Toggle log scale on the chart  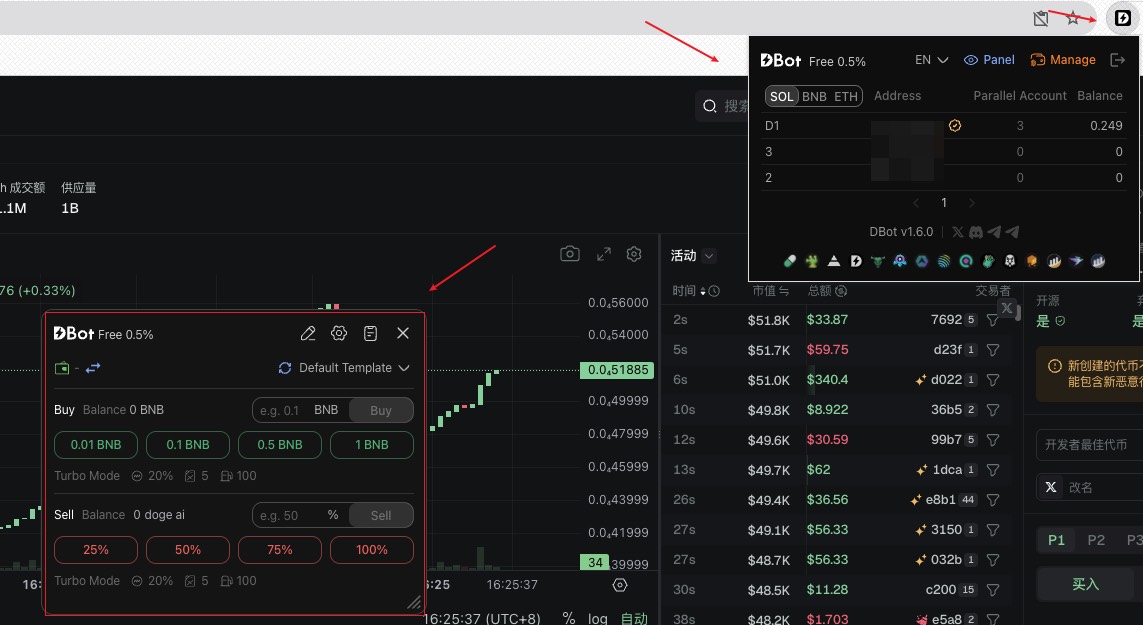tap(597, 618)
